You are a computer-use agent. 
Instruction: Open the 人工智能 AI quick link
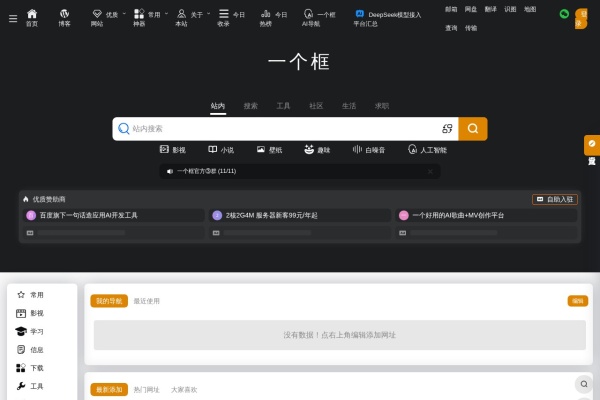point(427,150)
